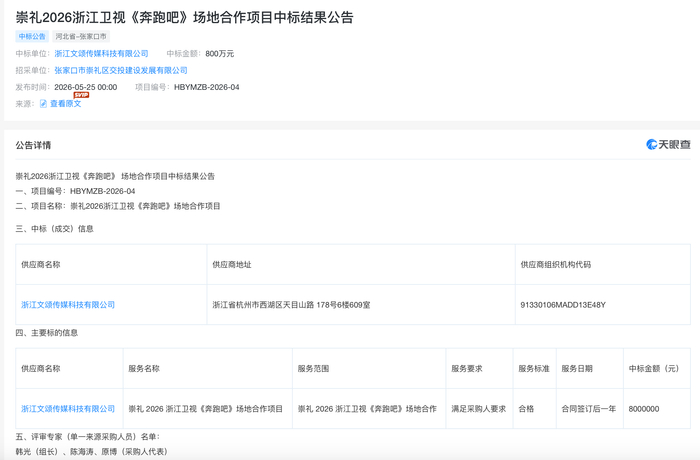Open supplier link in 中标（成交）信息 table
Image resolution: width=700 pixels, height=460 pixels.
[68, 305]
